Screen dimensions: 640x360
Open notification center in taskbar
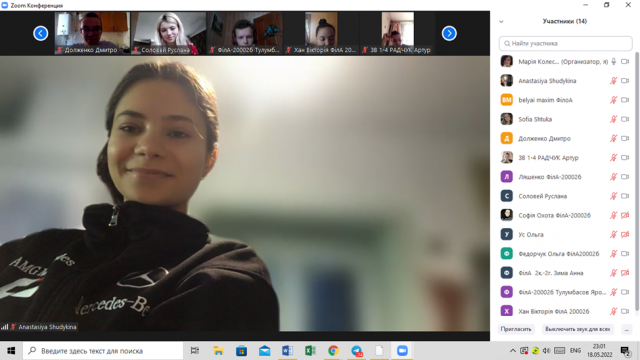click(626, 351)
